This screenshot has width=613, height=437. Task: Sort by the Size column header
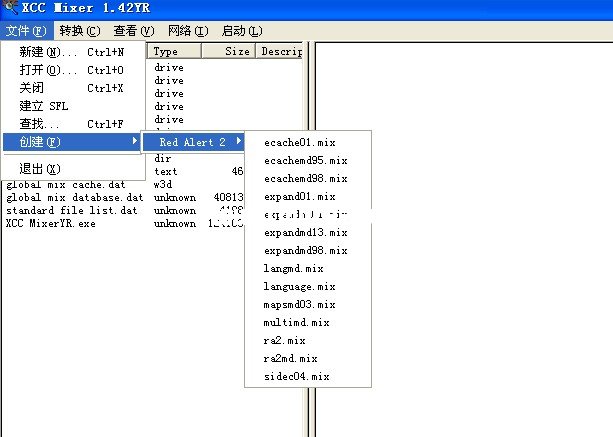click(x=229, y=51)
